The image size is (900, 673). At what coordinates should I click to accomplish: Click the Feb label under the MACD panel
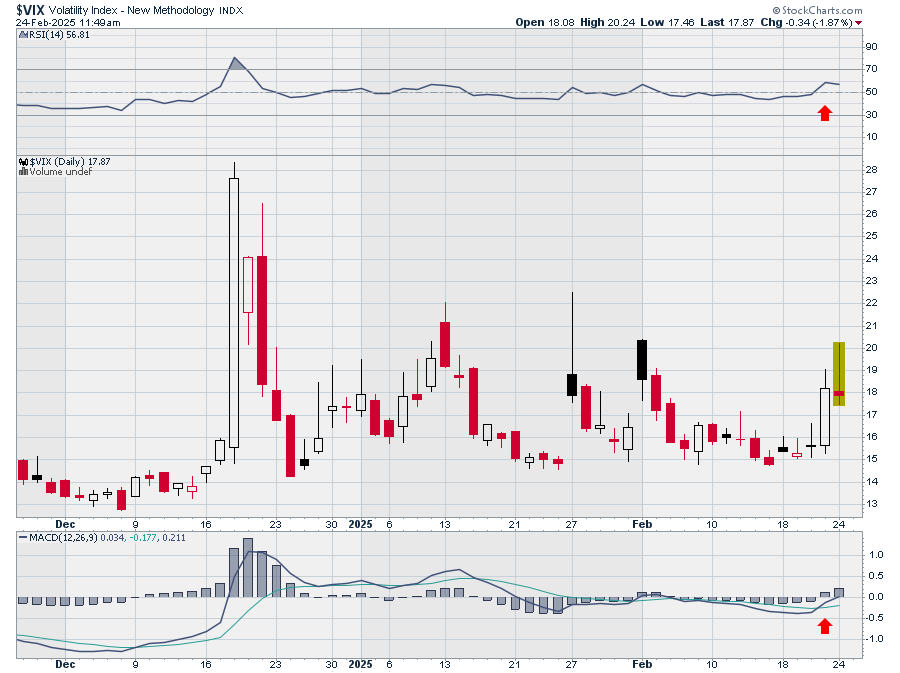[642, 663]
